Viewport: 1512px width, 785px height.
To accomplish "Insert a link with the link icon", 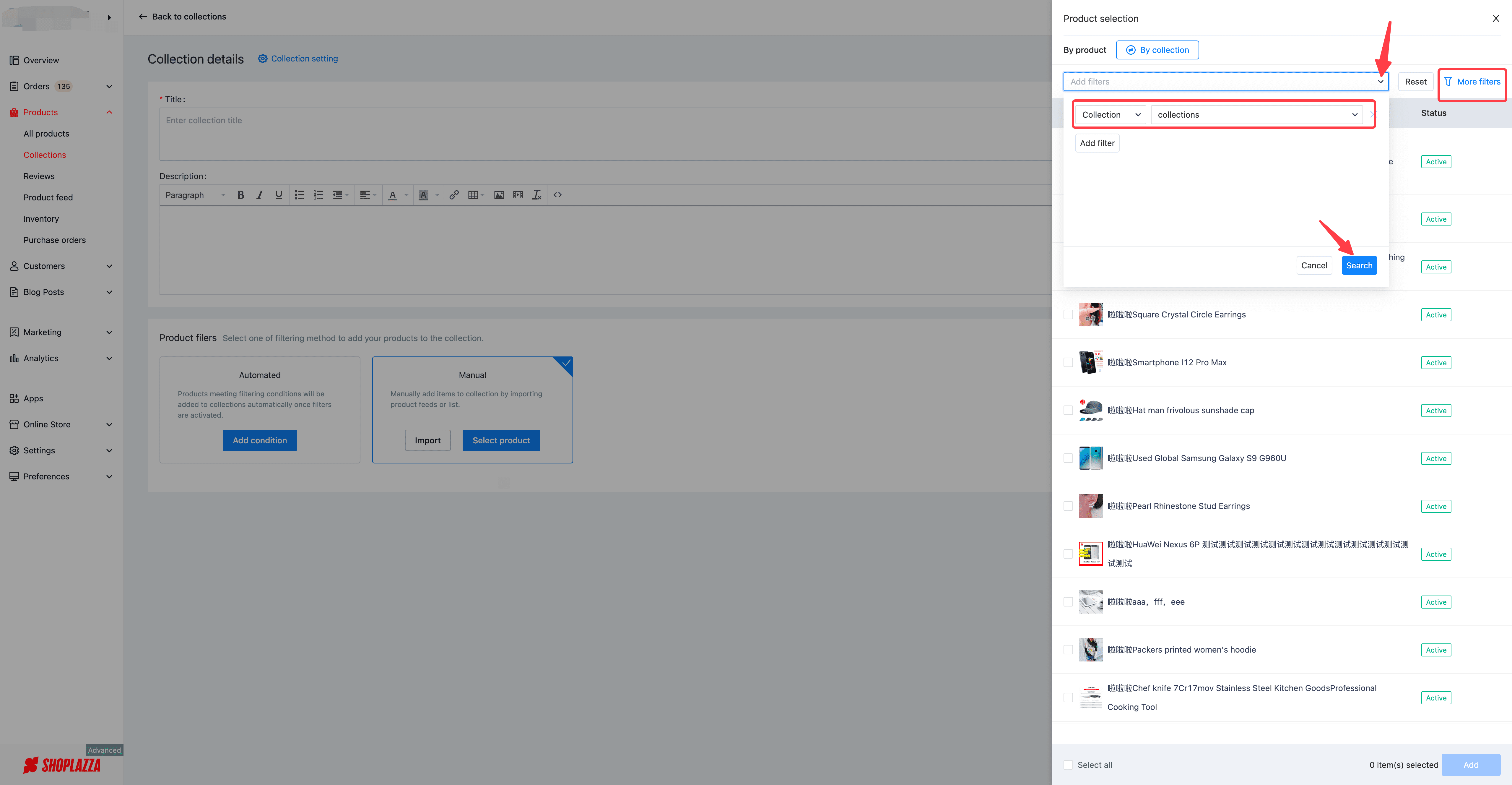I will point(454,195).
